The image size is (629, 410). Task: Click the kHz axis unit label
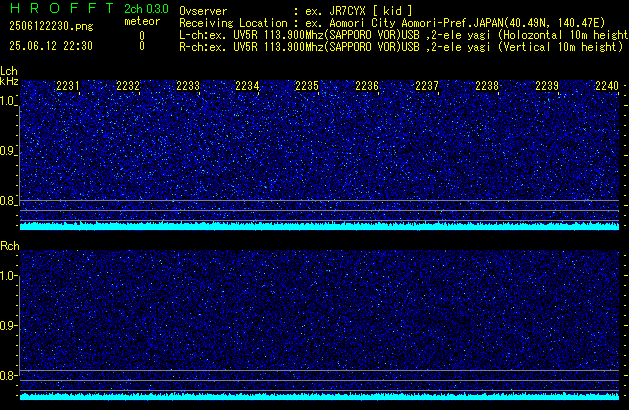(x=9, y=81)
